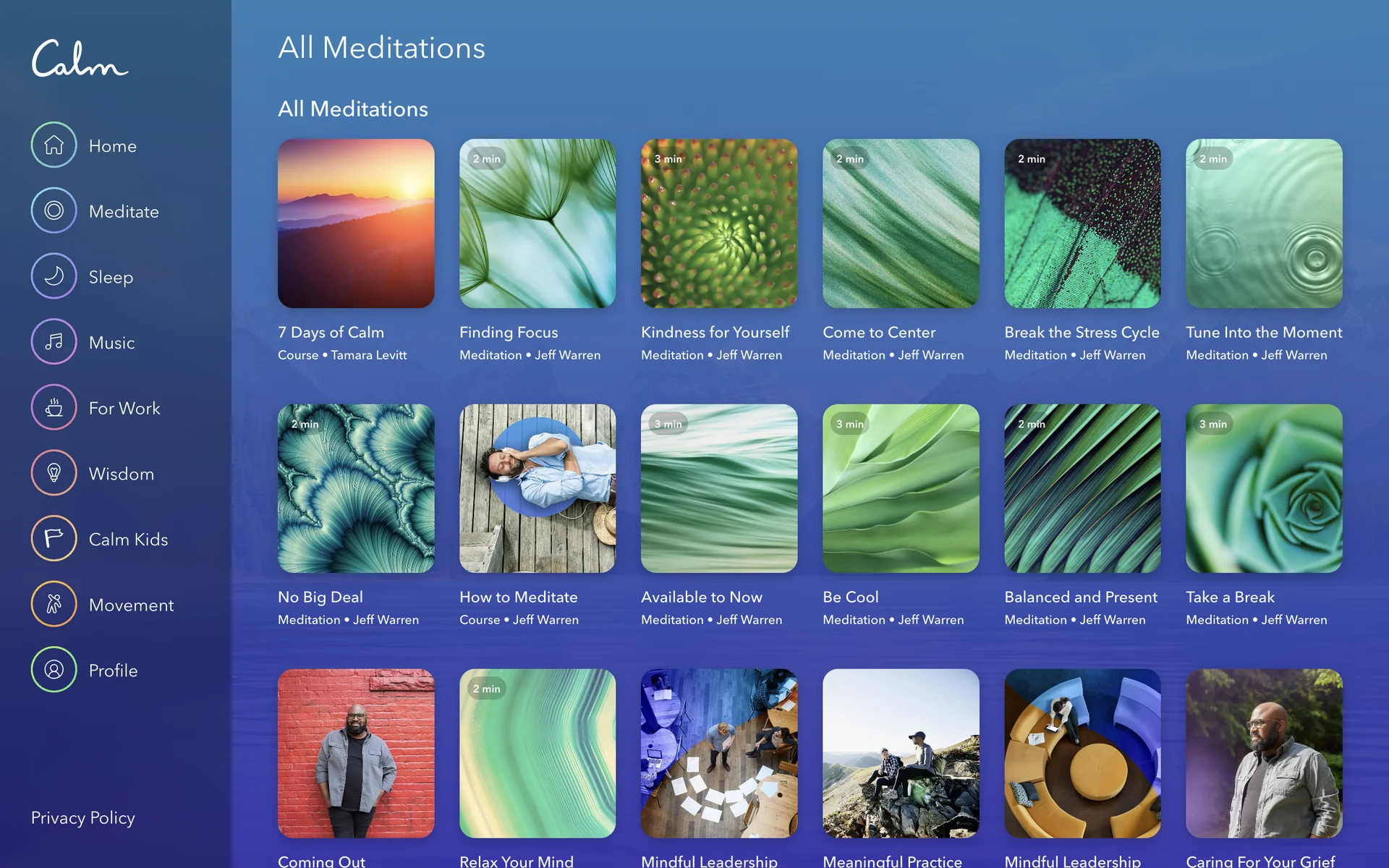Go to the Wisdom menu label
Image resolution: width=1389 pixels, height=868 pixels.
(x=121, y=474)
